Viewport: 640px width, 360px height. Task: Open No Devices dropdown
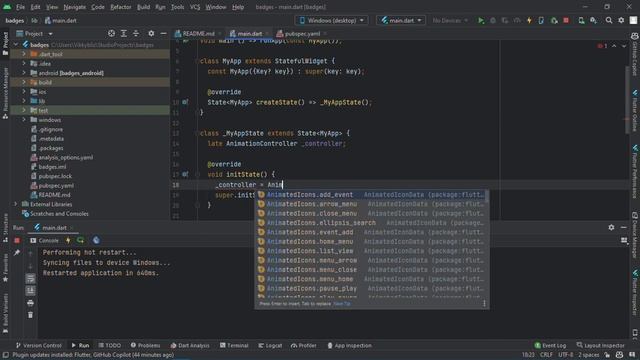click(450, 20)
